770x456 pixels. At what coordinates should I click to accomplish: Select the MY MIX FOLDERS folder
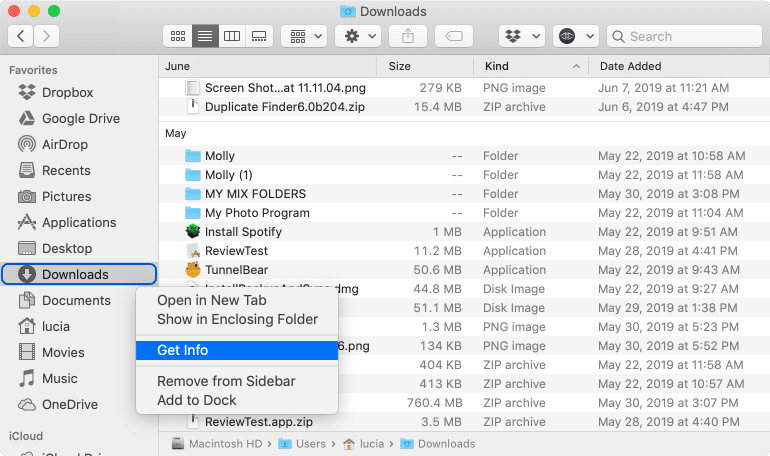[x=255, y=194]
